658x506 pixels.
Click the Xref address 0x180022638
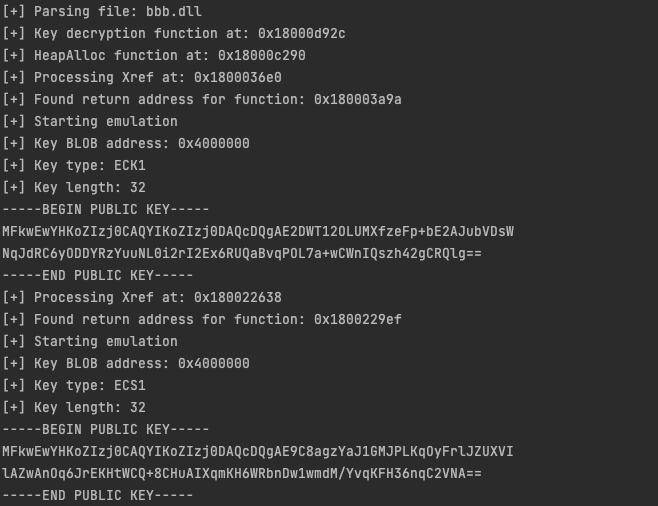tap(237, 297)
